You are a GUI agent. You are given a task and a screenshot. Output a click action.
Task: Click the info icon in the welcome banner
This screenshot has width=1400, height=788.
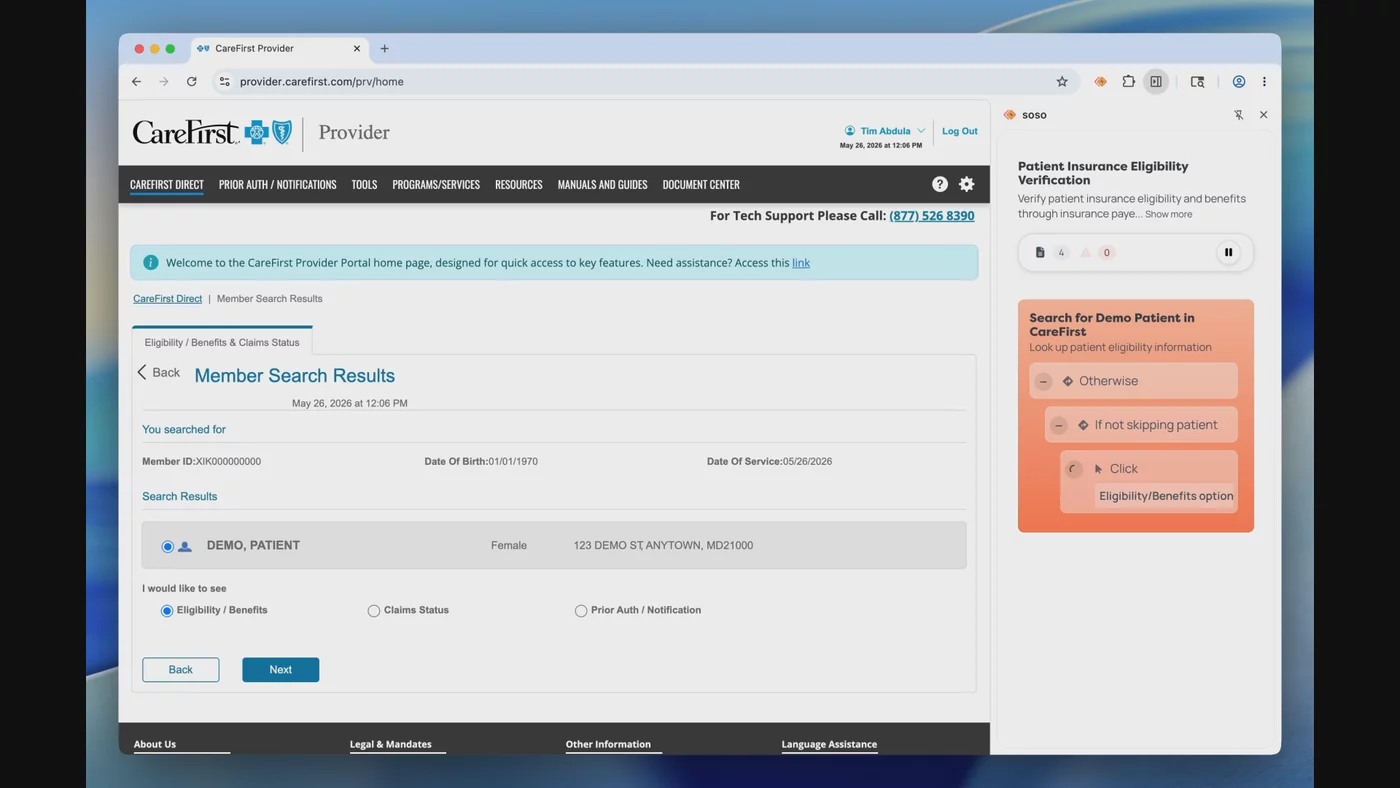151,263
